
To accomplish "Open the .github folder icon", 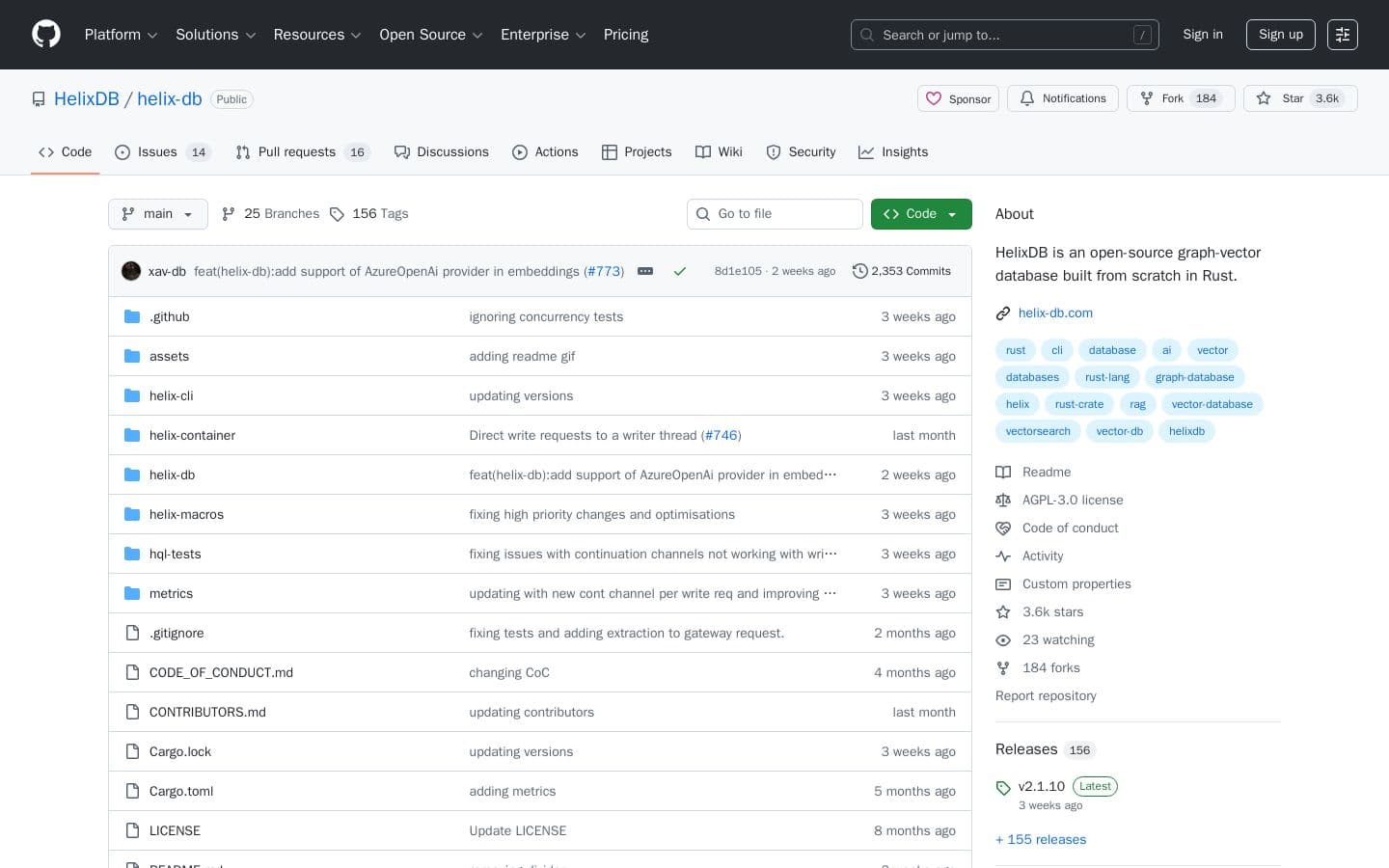I will 132,316.
